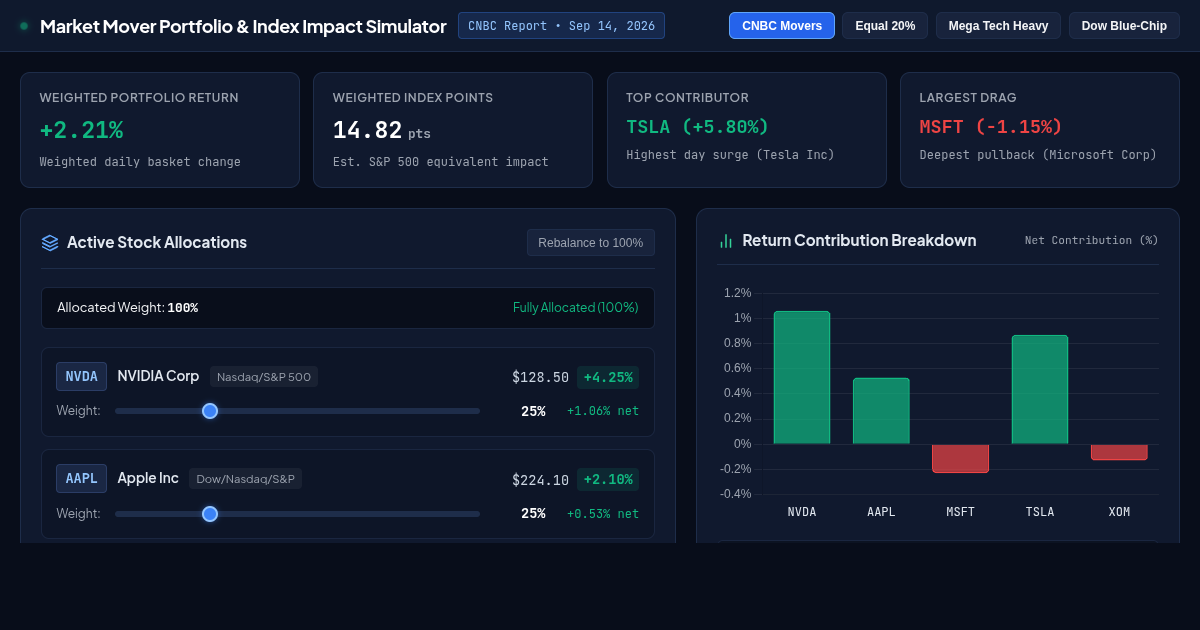Click the MSFT label on the chart axis
Image resolution: width=1200 pixels, height=630 pixels.
960,512
